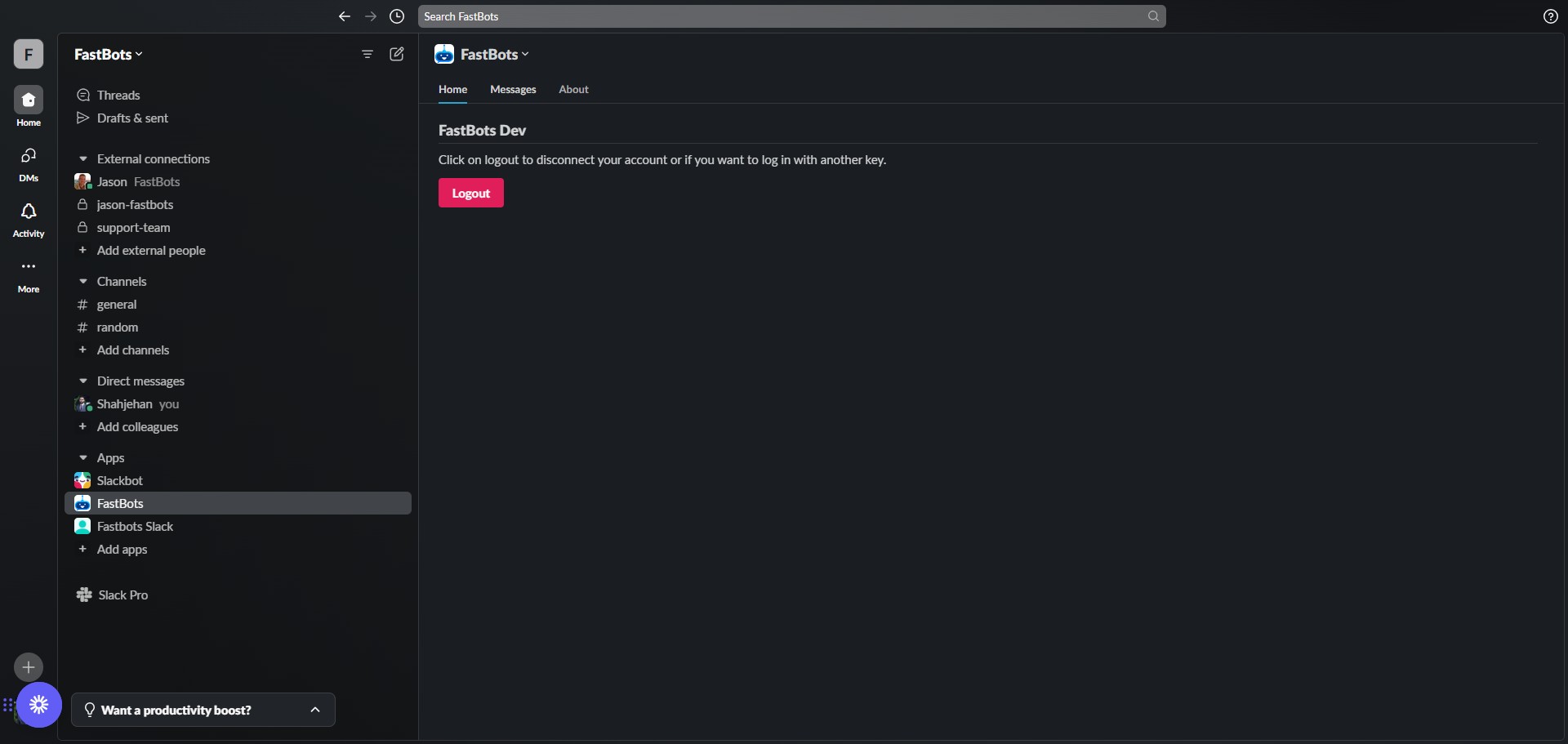Image resolution: width=1568 pixels, height=744 pixels.
Task: Expand productivity boost chevron
Action: (x=315, y=710)
